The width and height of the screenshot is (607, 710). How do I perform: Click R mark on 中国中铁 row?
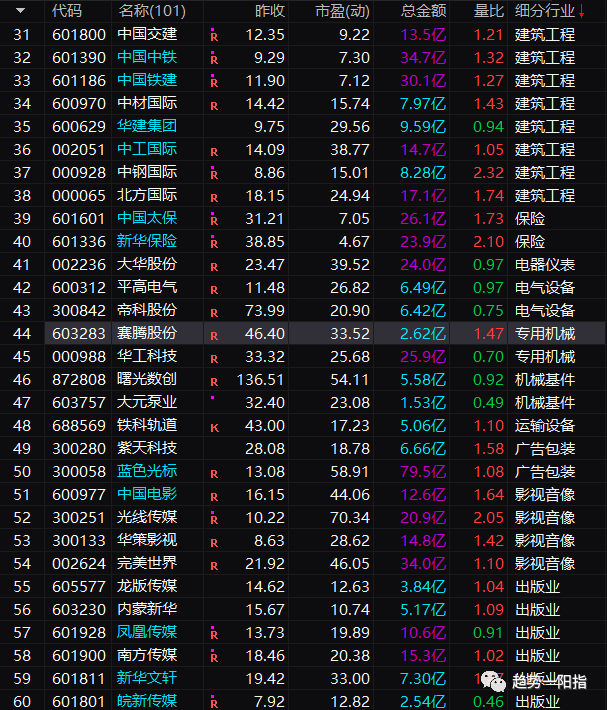214,58
